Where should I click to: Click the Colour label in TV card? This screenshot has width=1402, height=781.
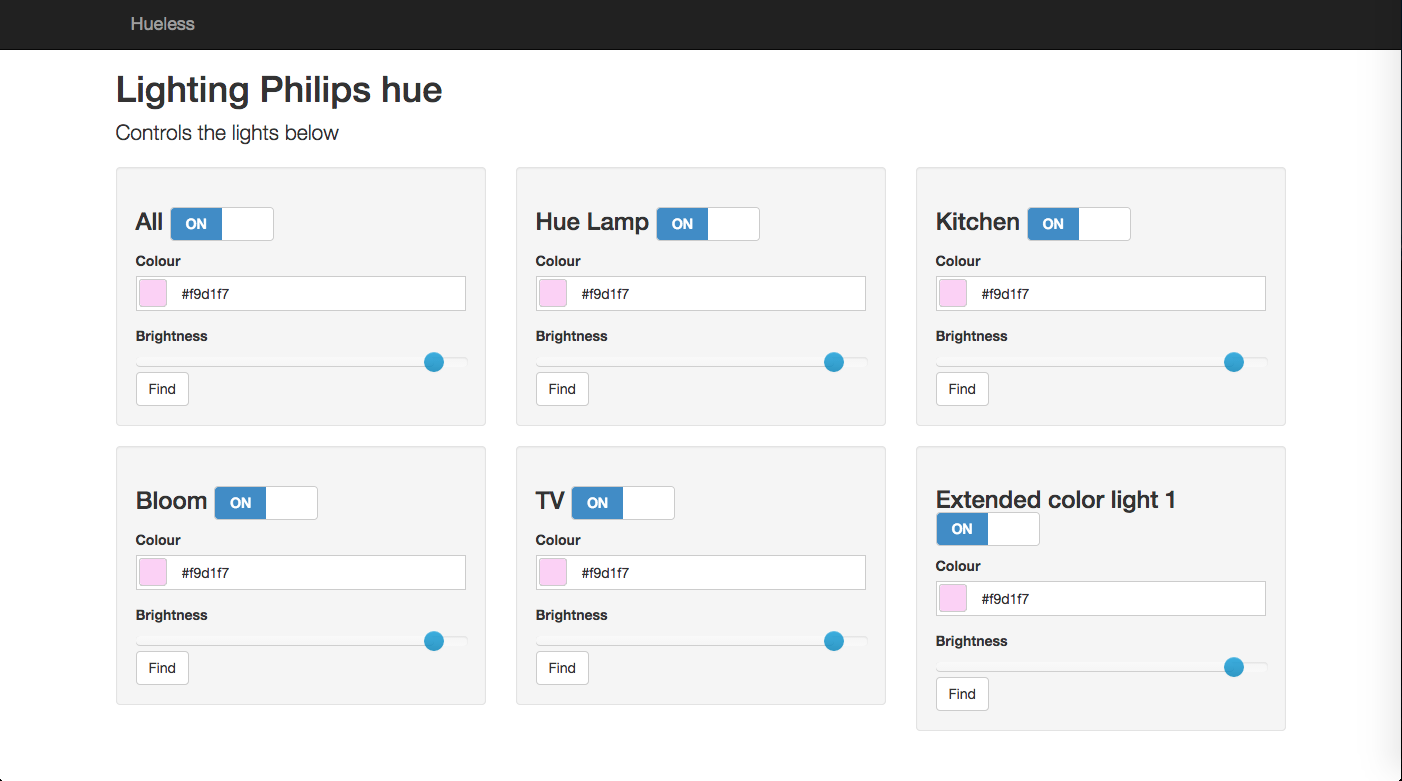coord(558,540)
